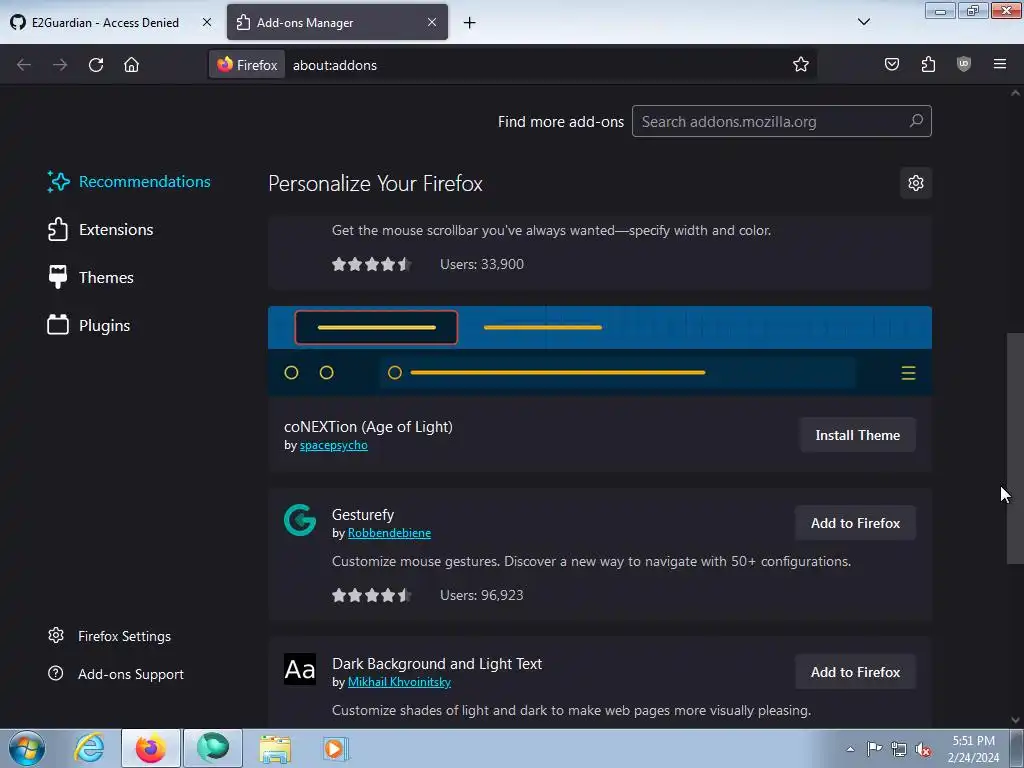Click the Gesturefy star rating
Viewport: 1024px width, 768px height.
372,595
